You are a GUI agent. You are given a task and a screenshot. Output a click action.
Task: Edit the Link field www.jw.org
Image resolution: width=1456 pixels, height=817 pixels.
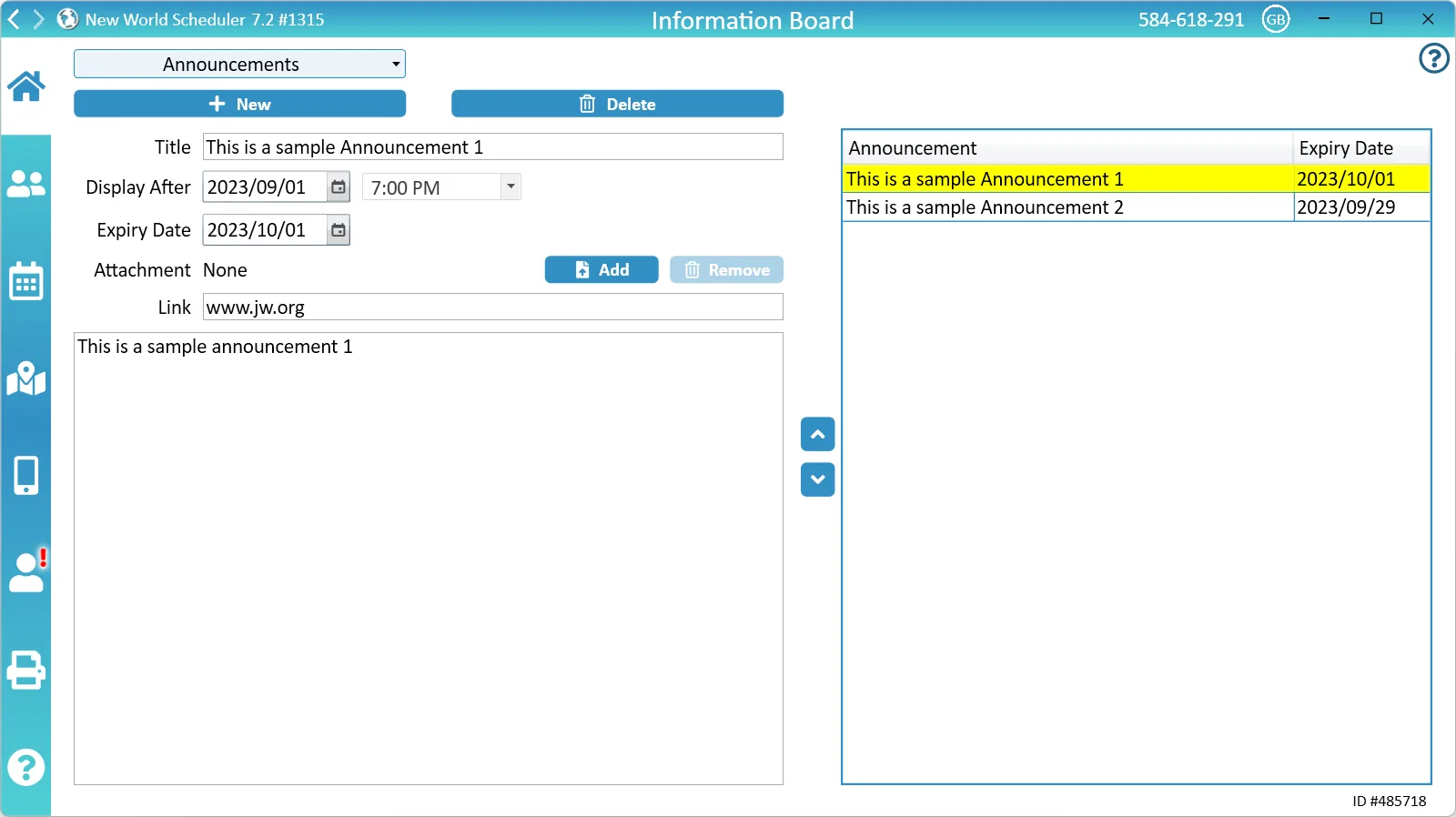pyautogui.click(x=492, y=307)
